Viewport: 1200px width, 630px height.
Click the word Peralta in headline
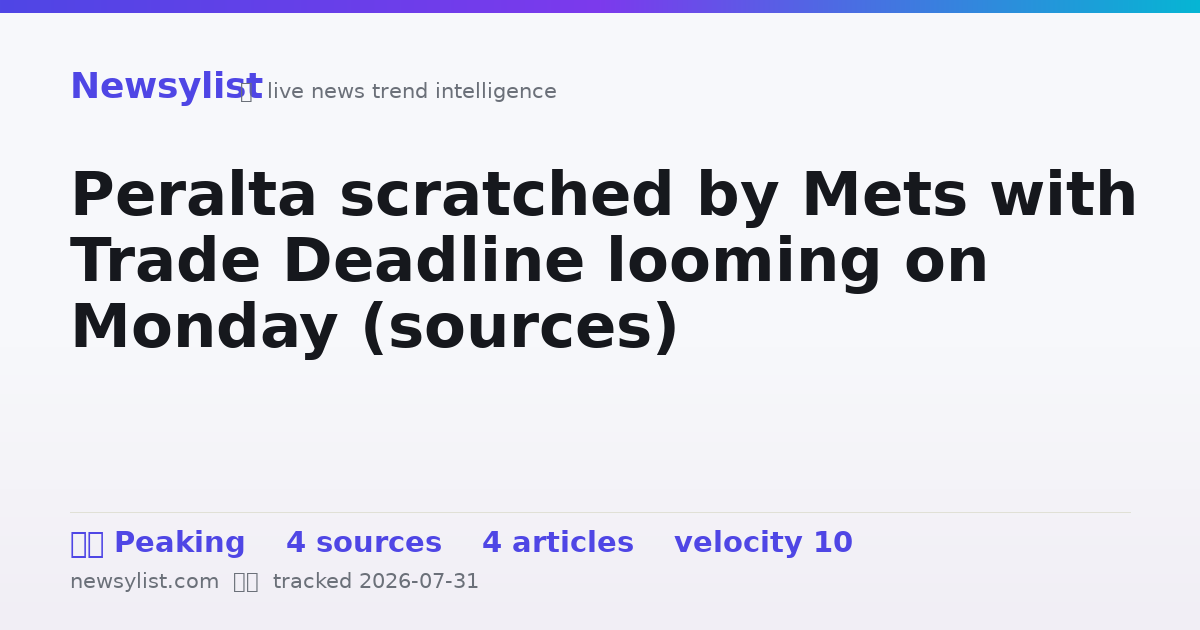click(193, 196)
